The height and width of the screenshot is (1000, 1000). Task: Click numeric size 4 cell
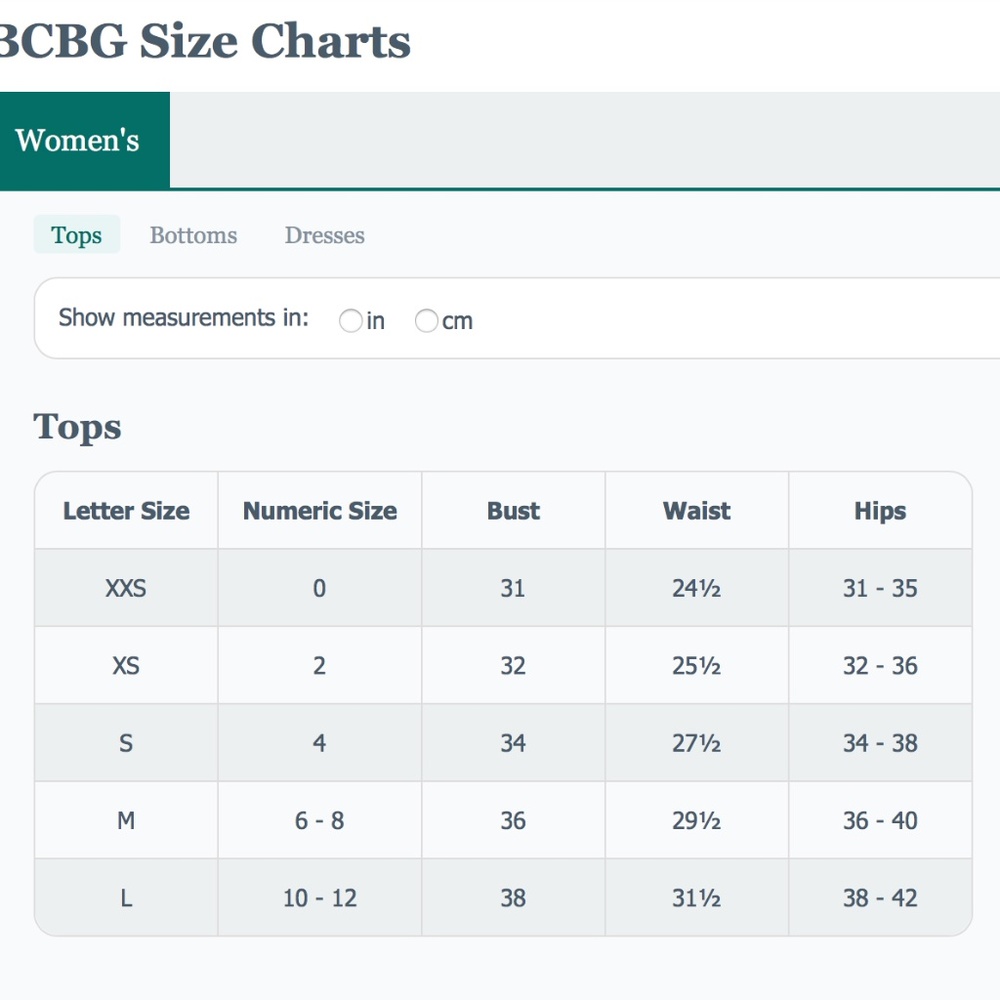(x=320, y=743)
